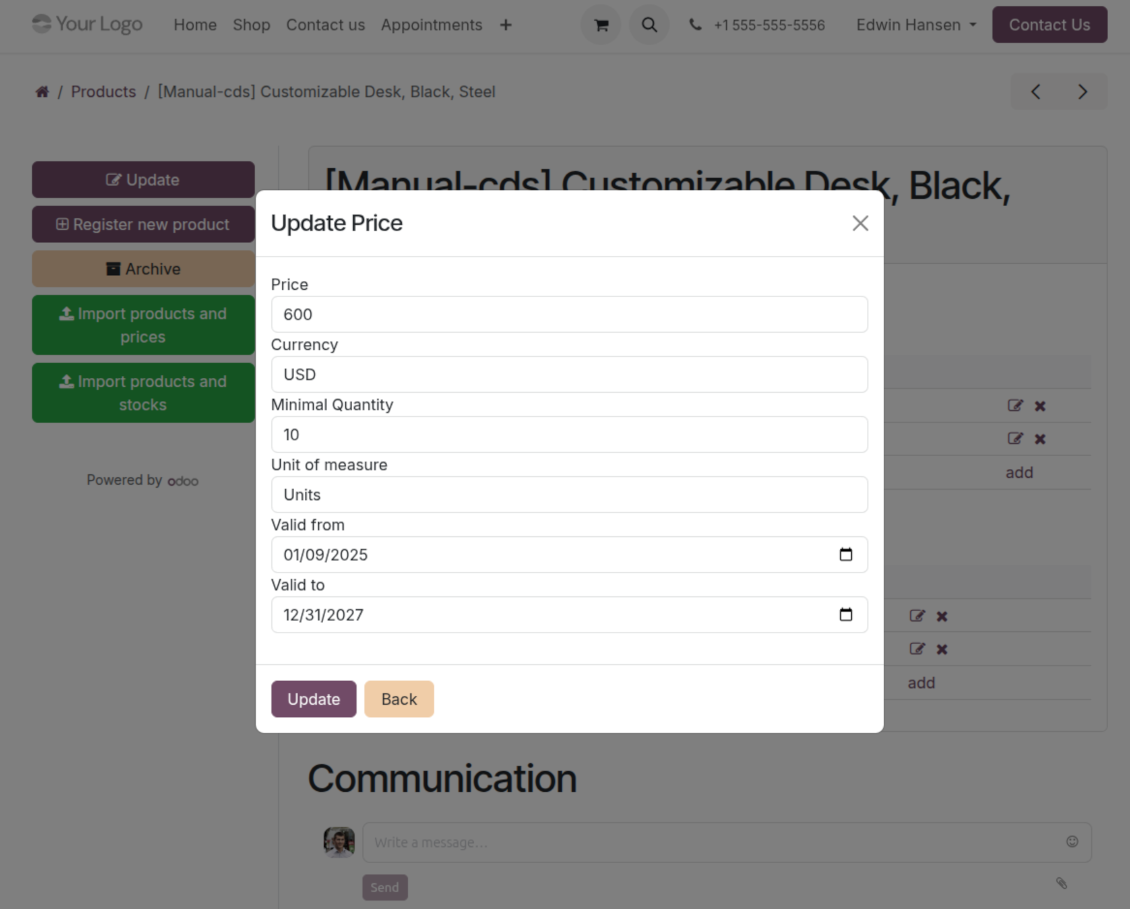1130x909 pixels.
Task: Go to the next product arrow
Action: [1082, 92]
